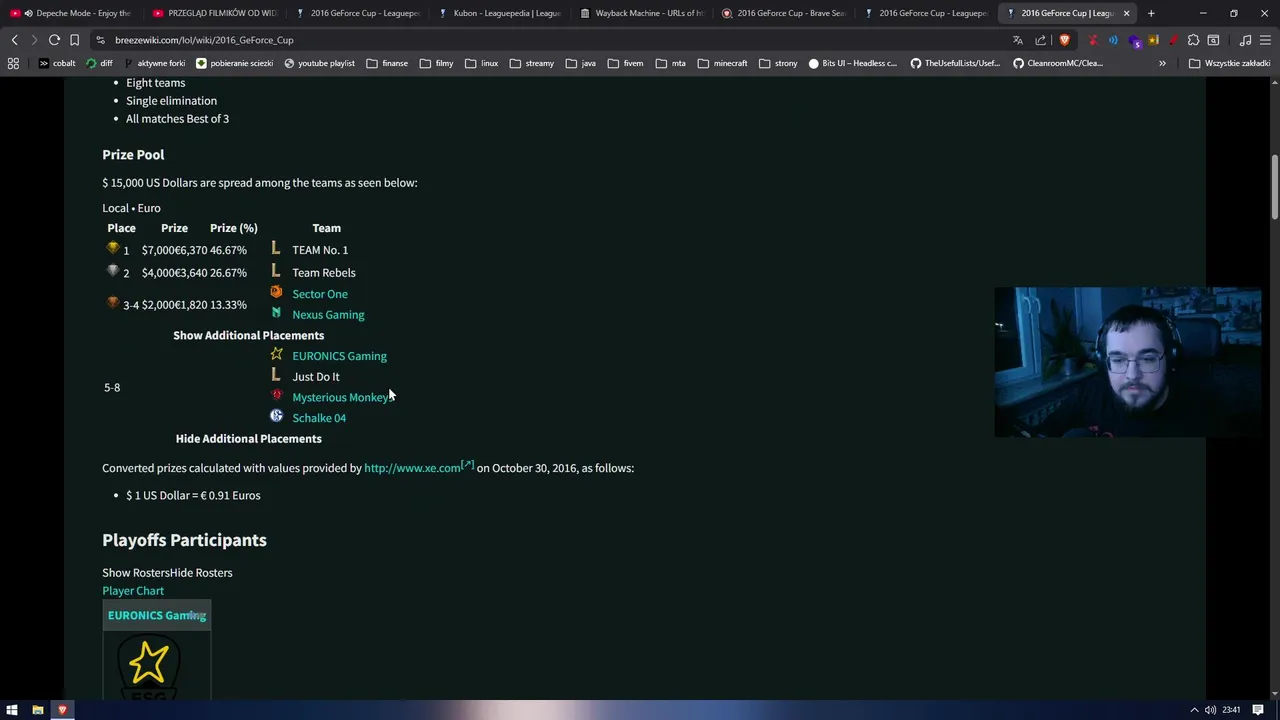Open the Sector One team link
Screen dimensions: 1280x720
click(320, 294)
